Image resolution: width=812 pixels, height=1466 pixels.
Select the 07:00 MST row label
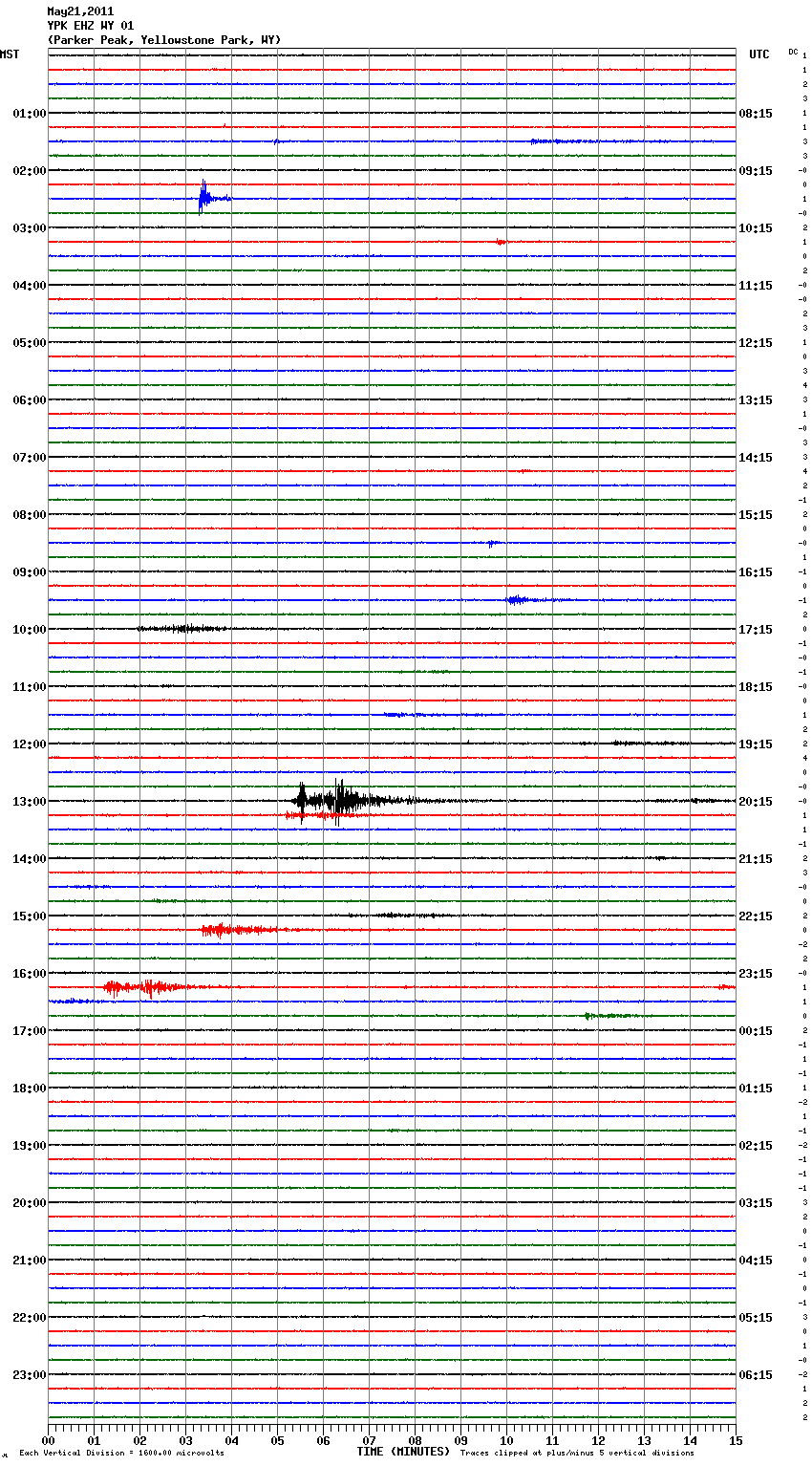(x=29, y=458)
